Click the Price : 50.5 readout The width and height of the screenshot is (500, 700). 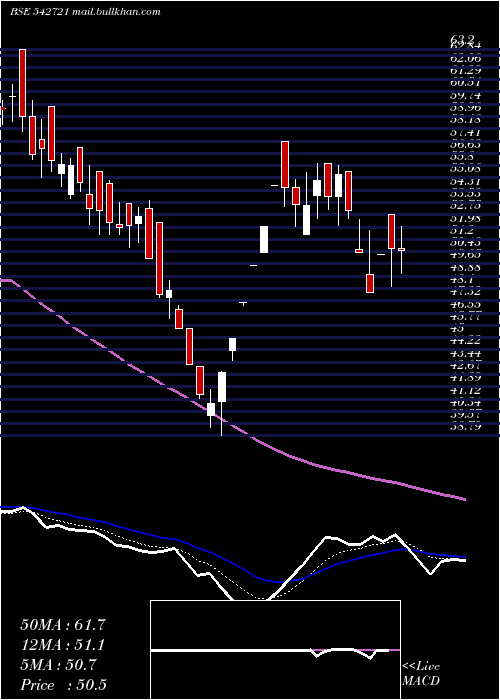63,685
